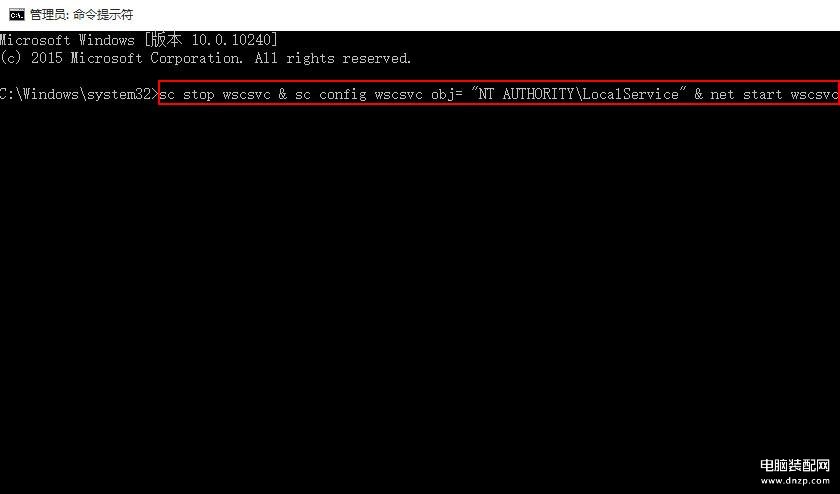Click the Microsoft Windows version line

point(139,40)
